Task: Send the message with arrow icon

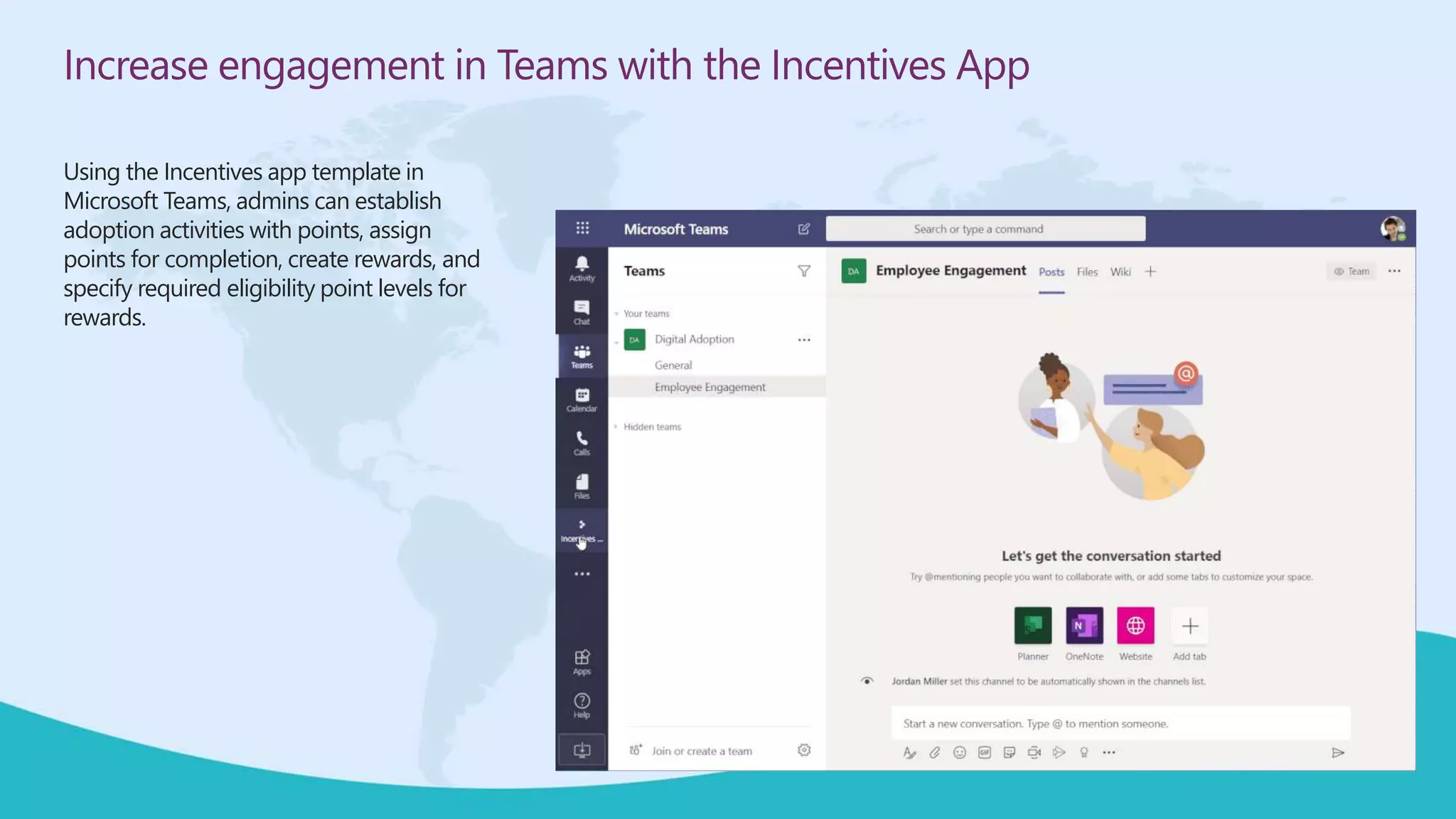Action: 1337,753
